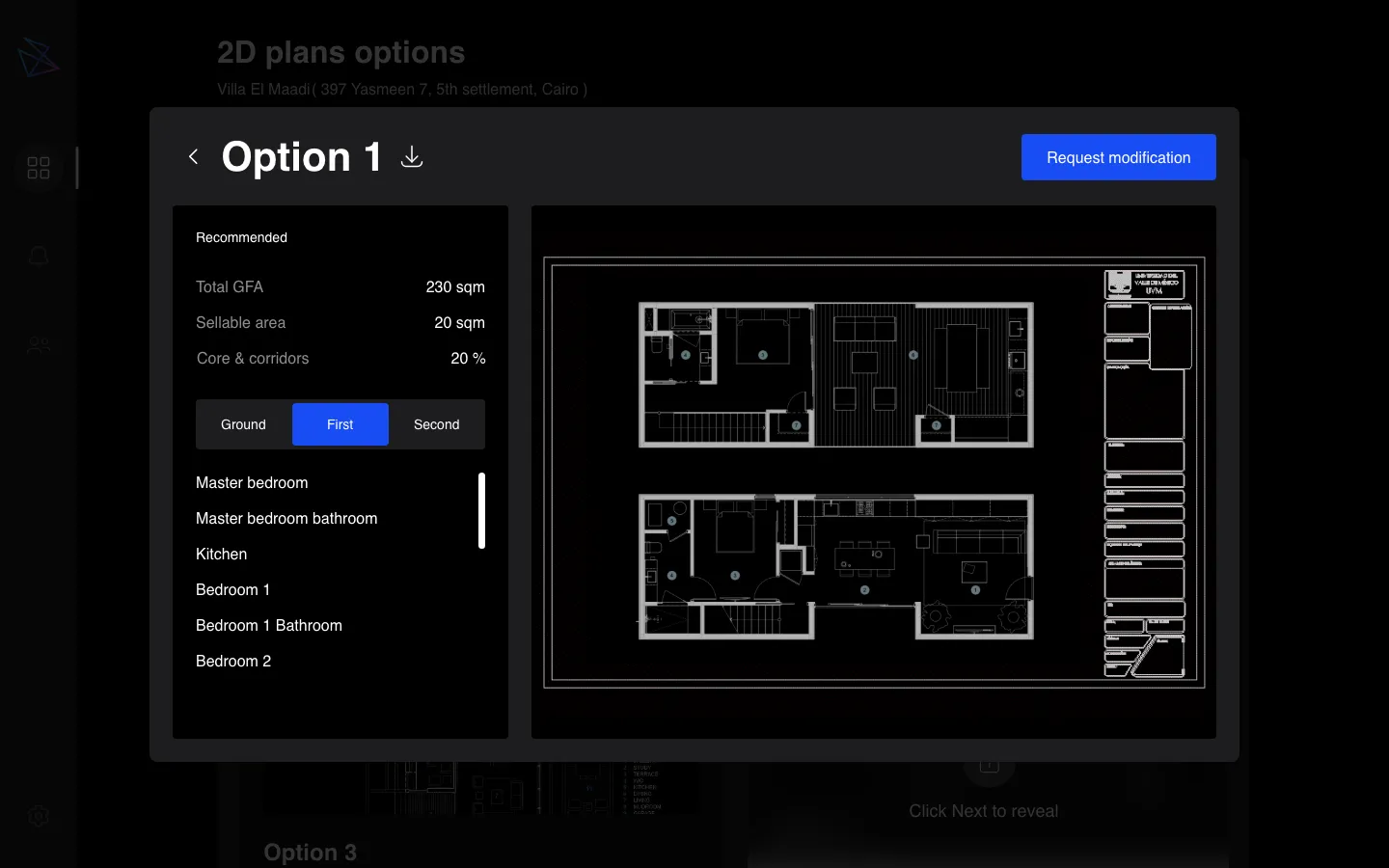Open the dashboard grid icon in sidebar
Viewport: 1389px width, 868px height.
pyautogui.click(x=38, y=167)
